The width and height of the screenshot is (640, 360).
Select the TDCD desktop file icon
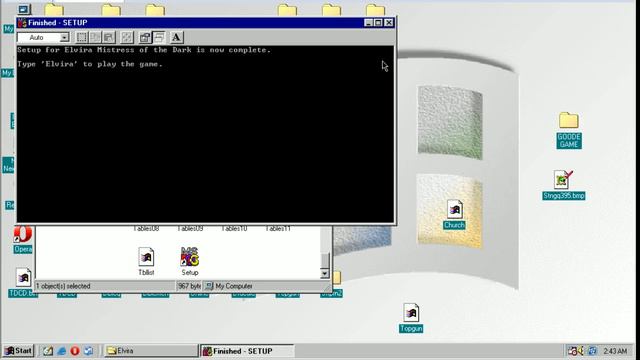tap(23, 282)
